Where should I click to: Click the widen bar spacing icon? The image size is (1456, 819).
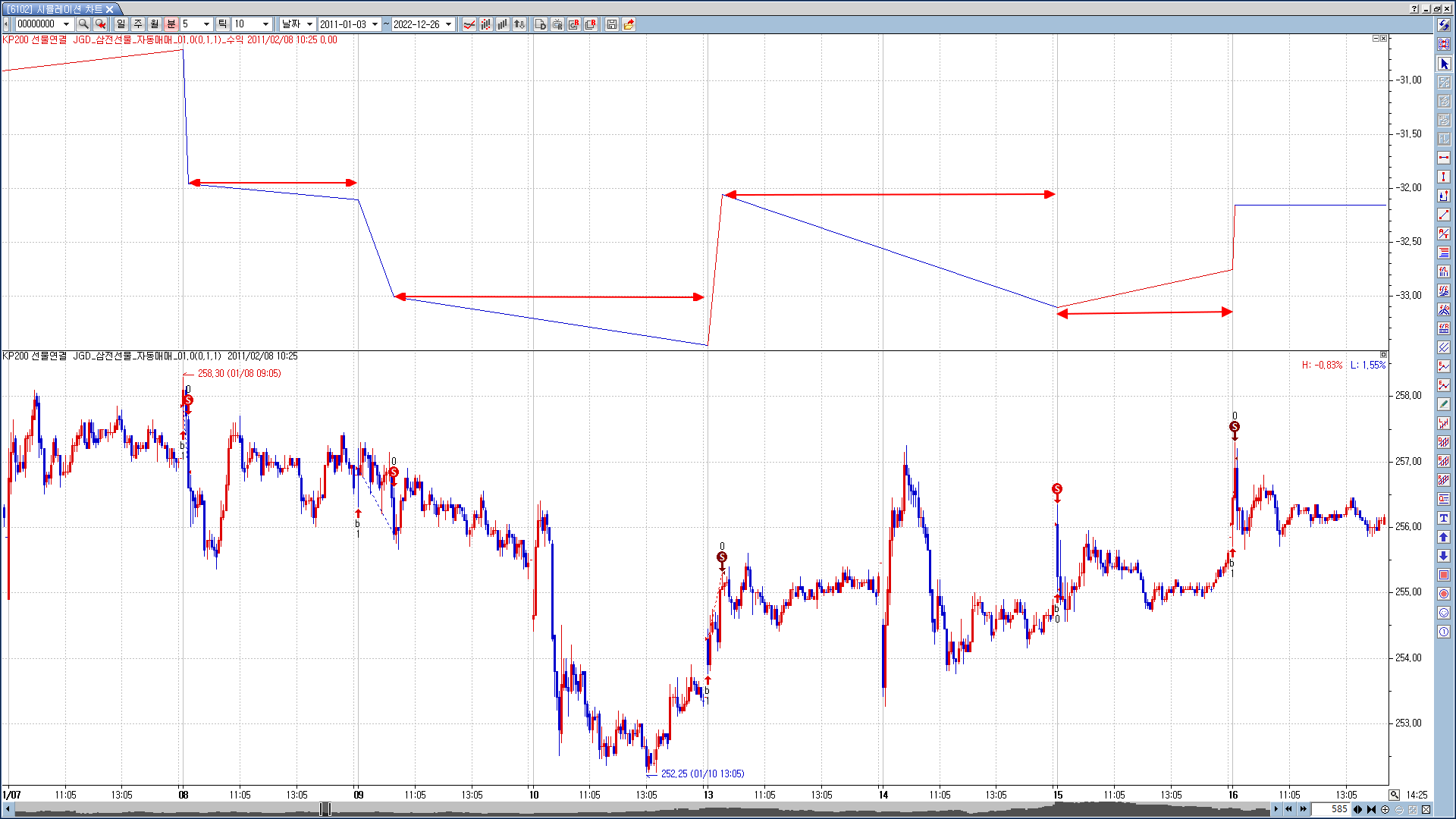(x=1357, y=809)
